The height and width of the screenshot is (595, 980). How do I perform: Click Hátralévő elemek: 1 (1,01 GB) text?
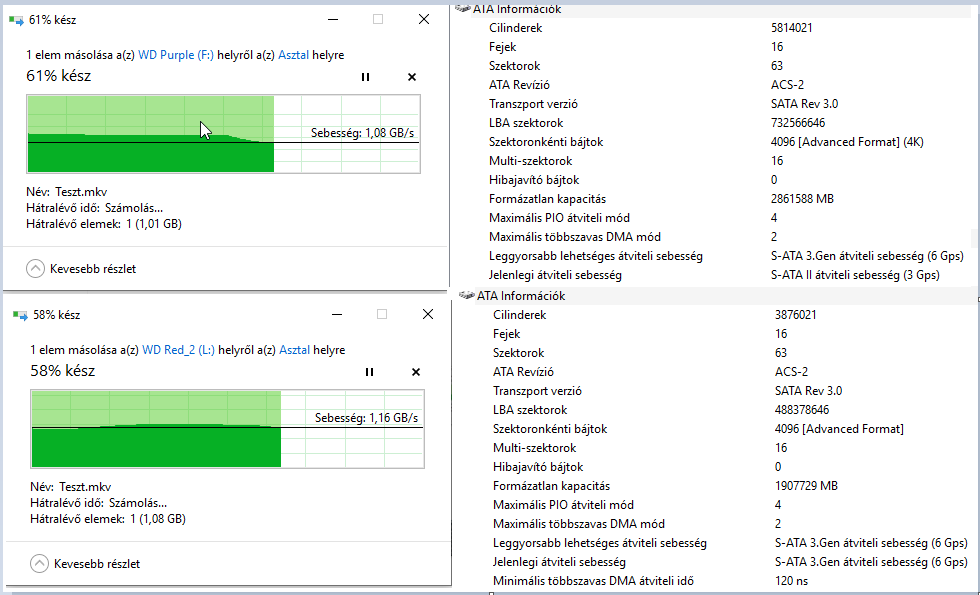click(x=104, y=224)
